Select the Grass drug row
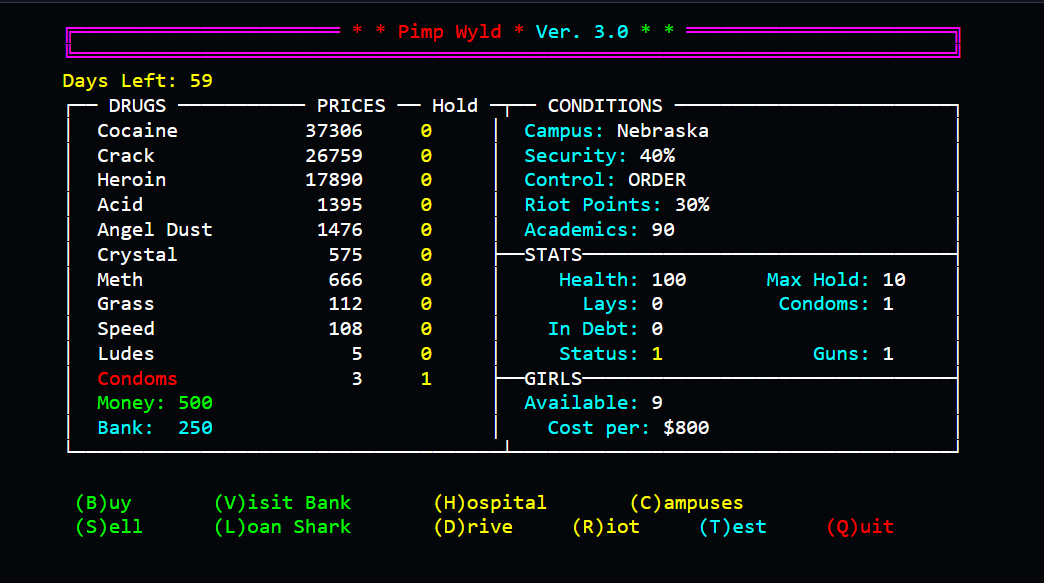 [x=264, y=304]
